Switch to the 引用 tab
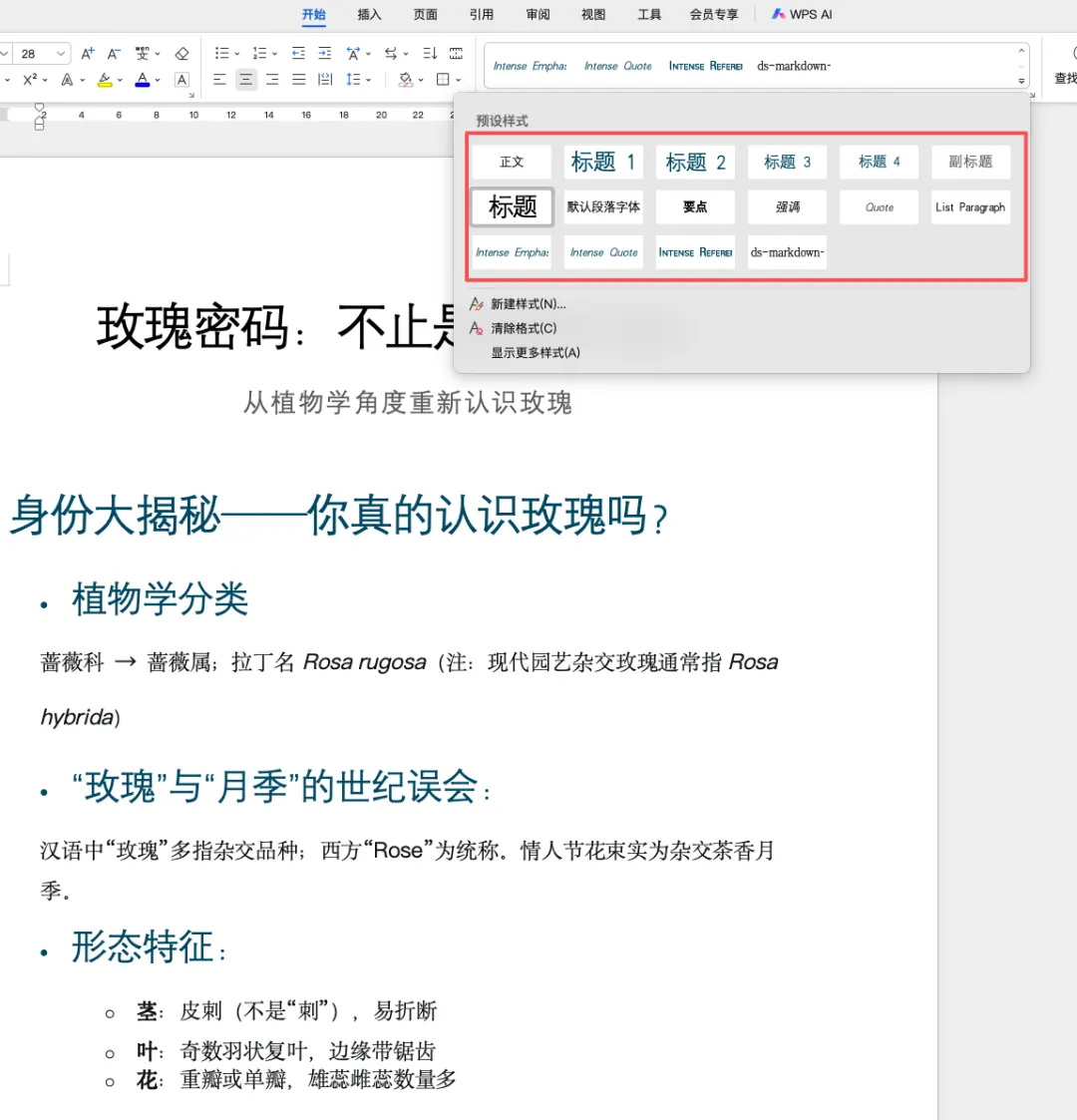Viewport: 1077px width, 1120px height. click(x=482, y=14)
